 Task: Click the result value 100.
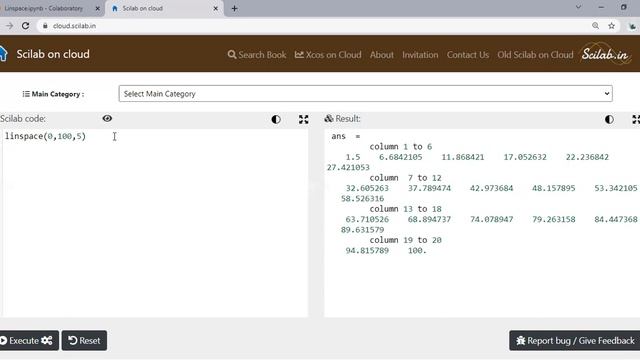click(417, 251)
